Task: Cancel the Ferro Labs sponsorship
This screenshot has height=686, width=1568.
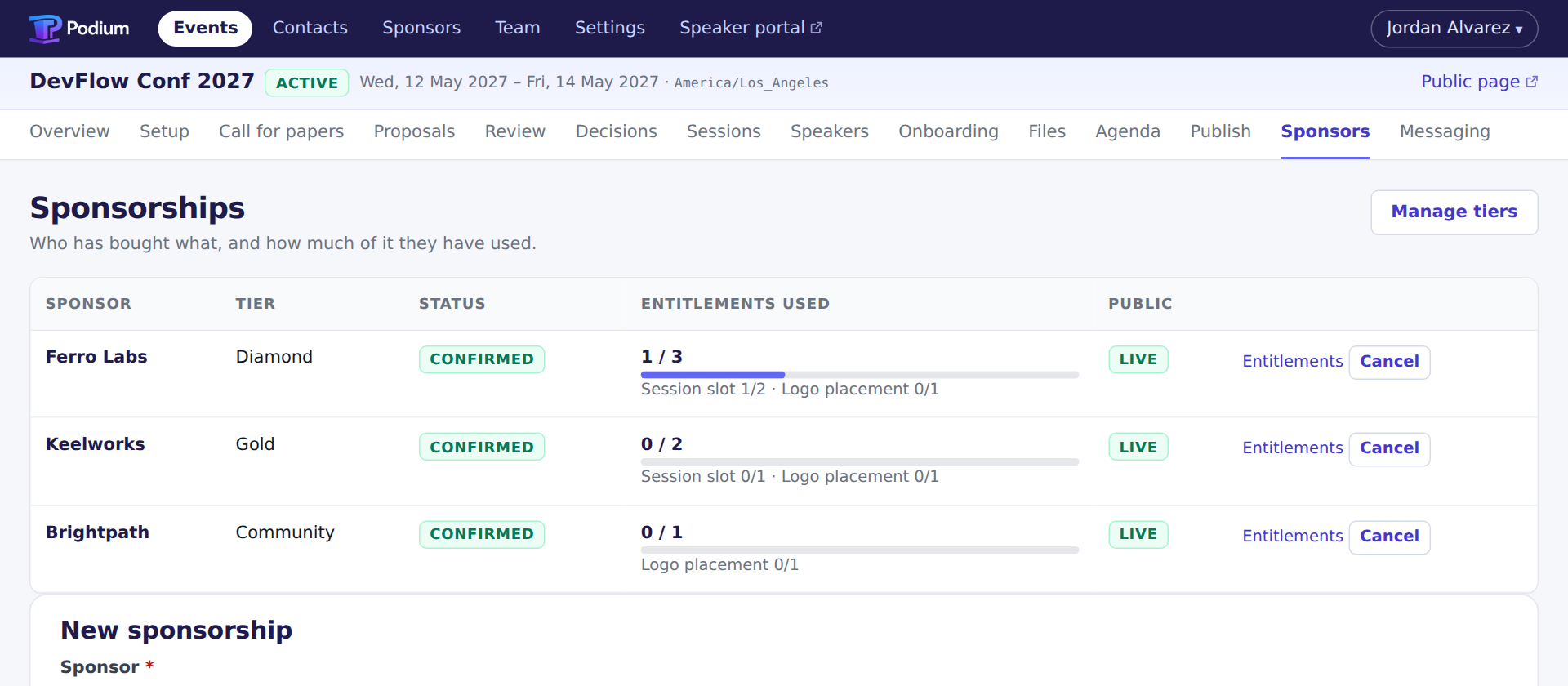Action: click(x=1389, y=362)
